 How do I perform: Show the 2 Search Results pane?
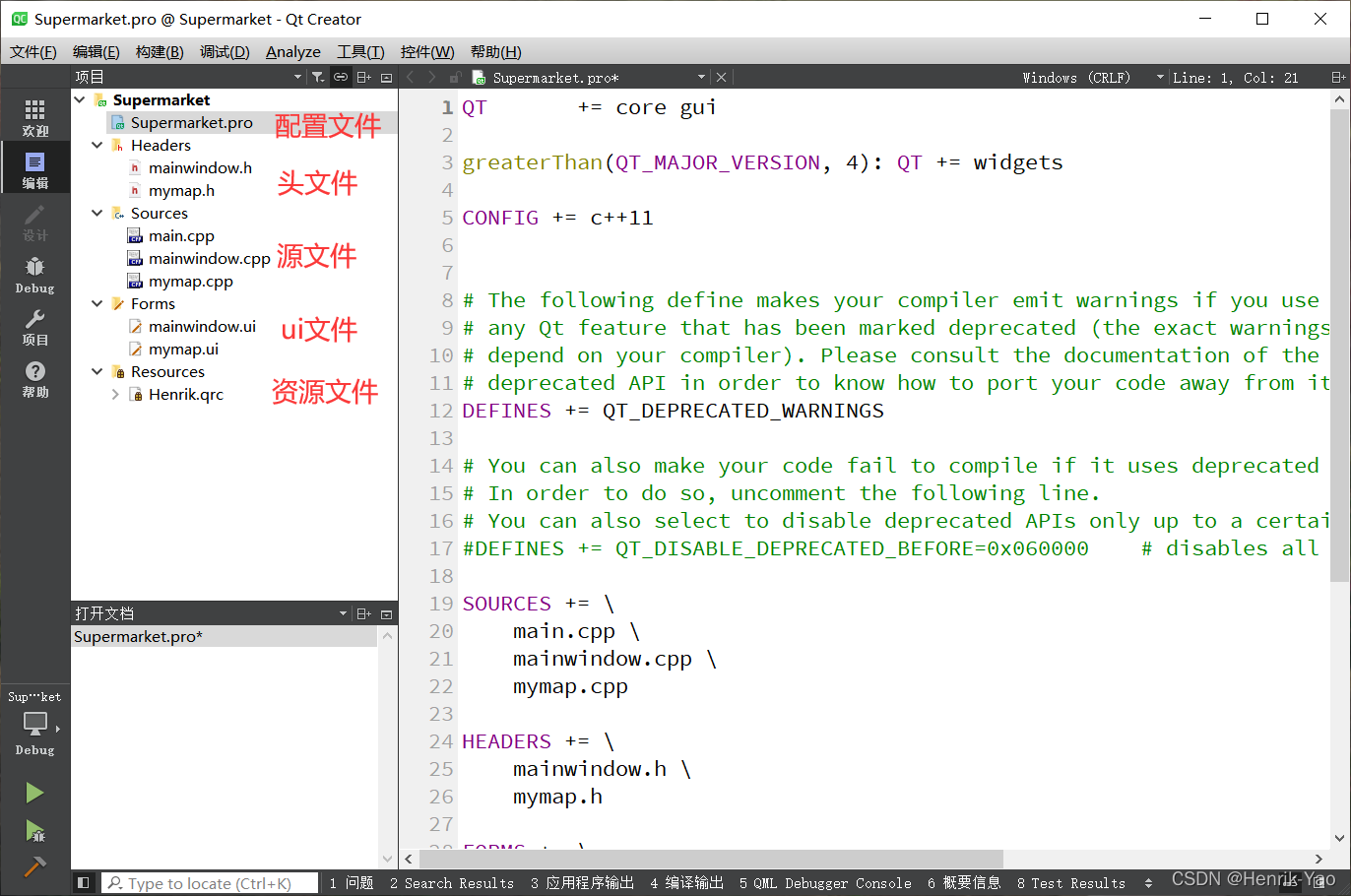tap(452, 883)
